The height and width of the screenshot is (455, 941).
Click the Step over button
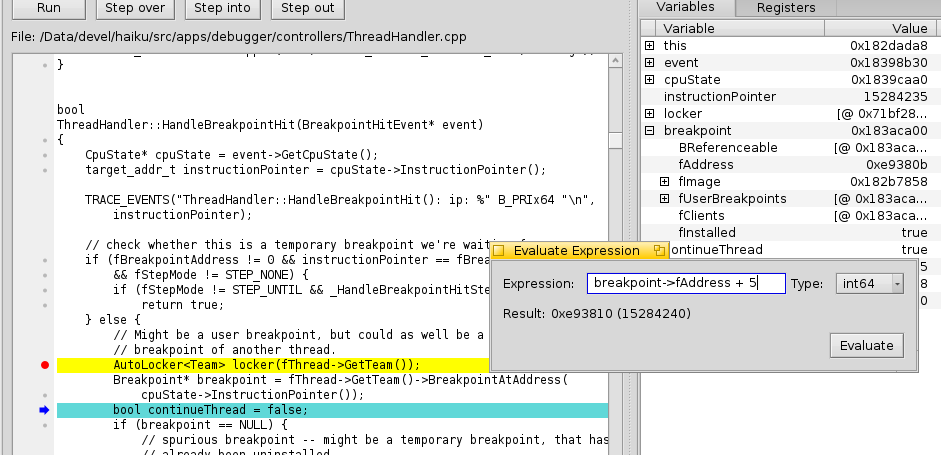pyautogui.click(x=132, y=8)
